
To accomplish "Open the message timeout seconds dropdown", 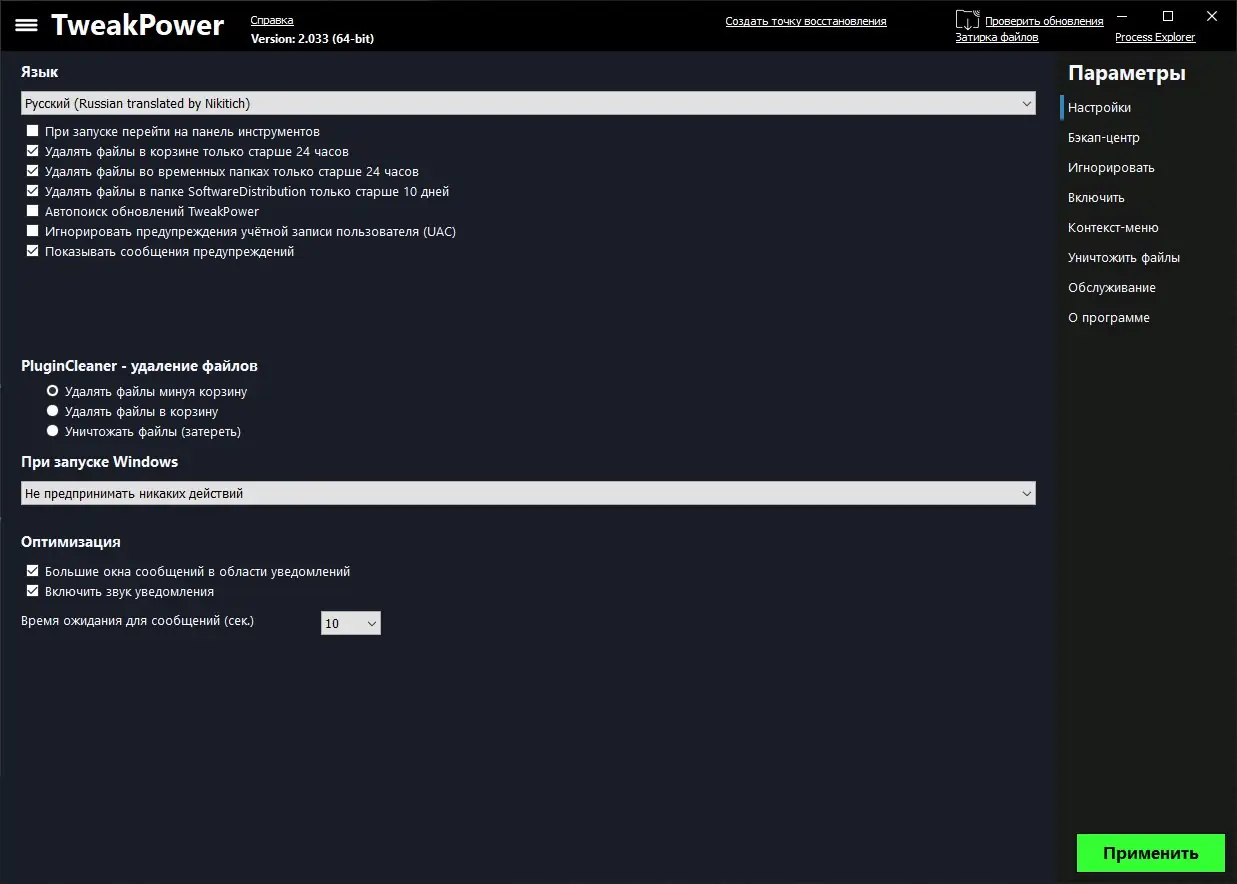I will [x=351, y=623].
